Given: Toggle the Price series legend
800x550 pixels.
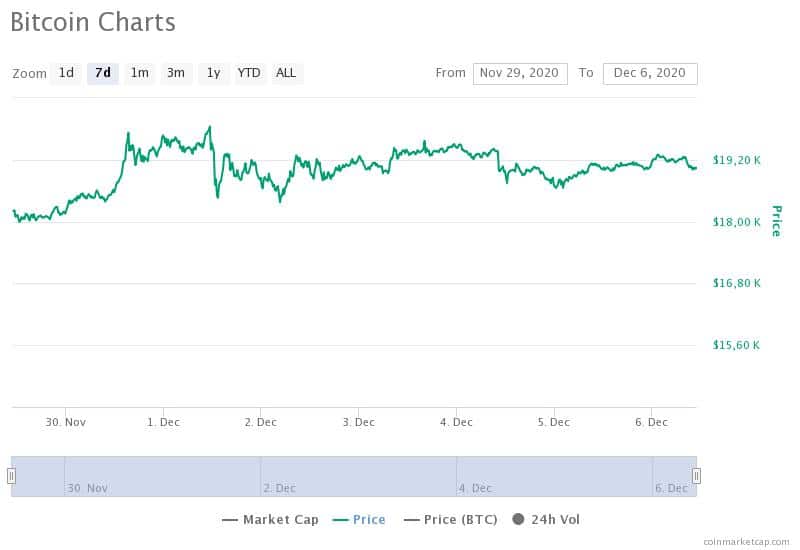Looking at the screenshot, I should (x=359, y=520).
